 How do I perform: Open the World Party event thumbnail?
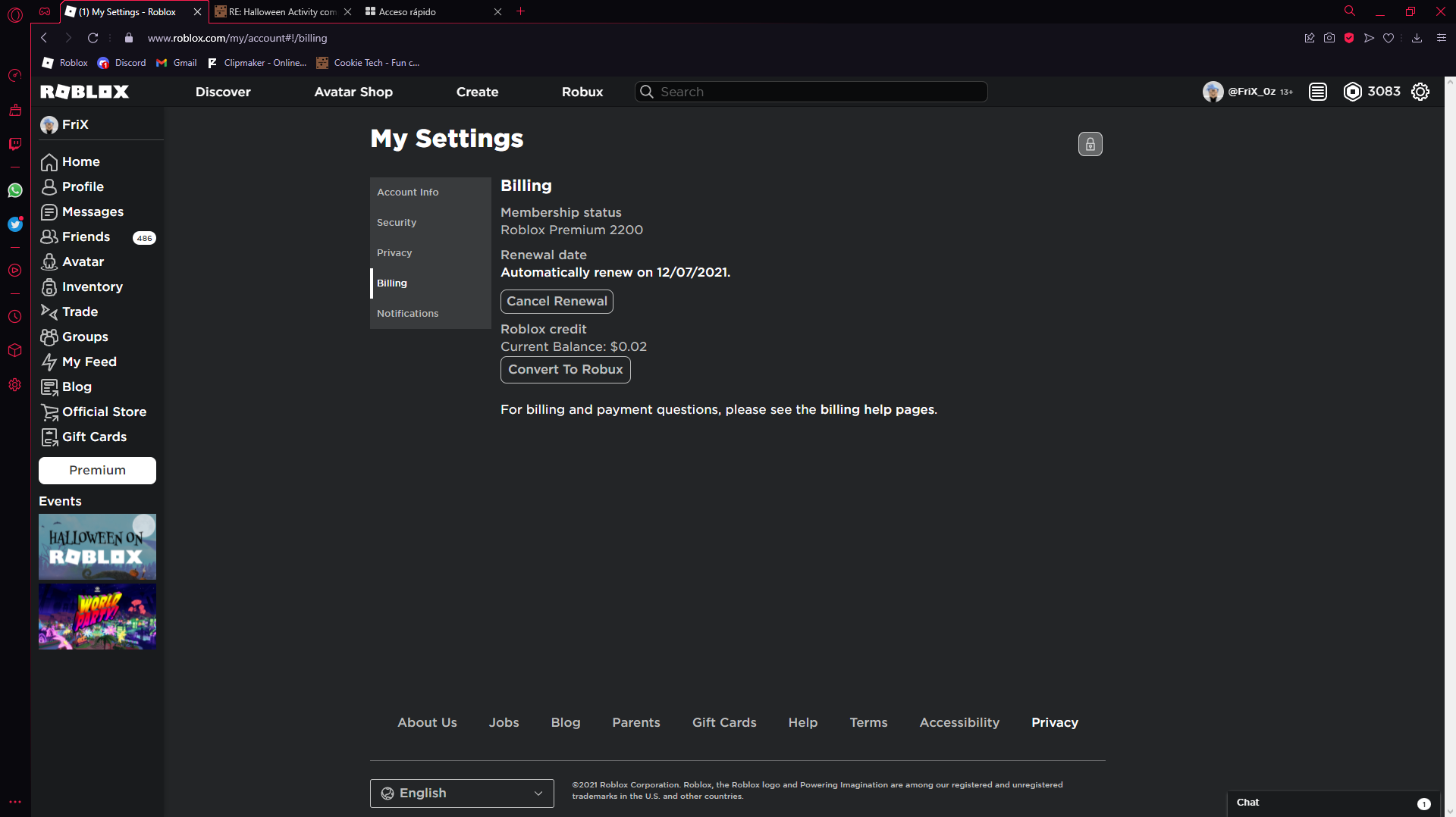[97, 616]
